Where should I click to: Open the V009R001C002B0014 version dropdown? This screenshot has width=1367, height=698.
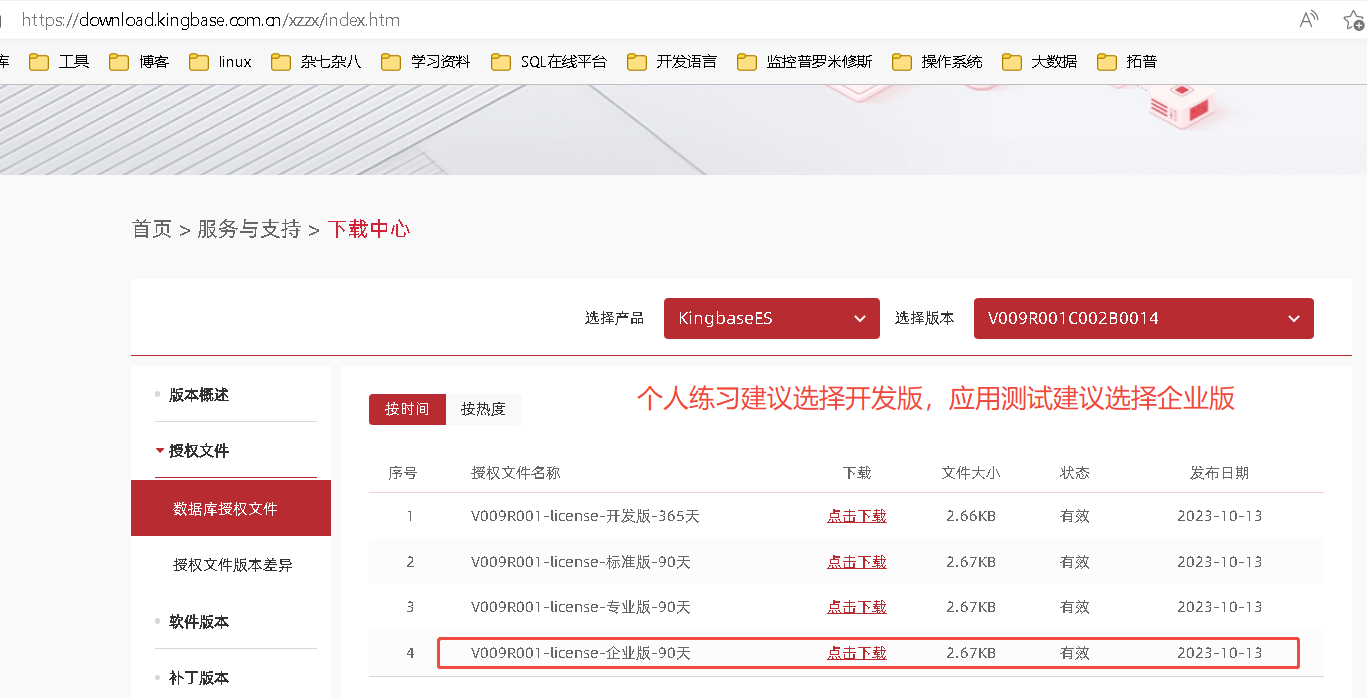[x=1143, y=319]
